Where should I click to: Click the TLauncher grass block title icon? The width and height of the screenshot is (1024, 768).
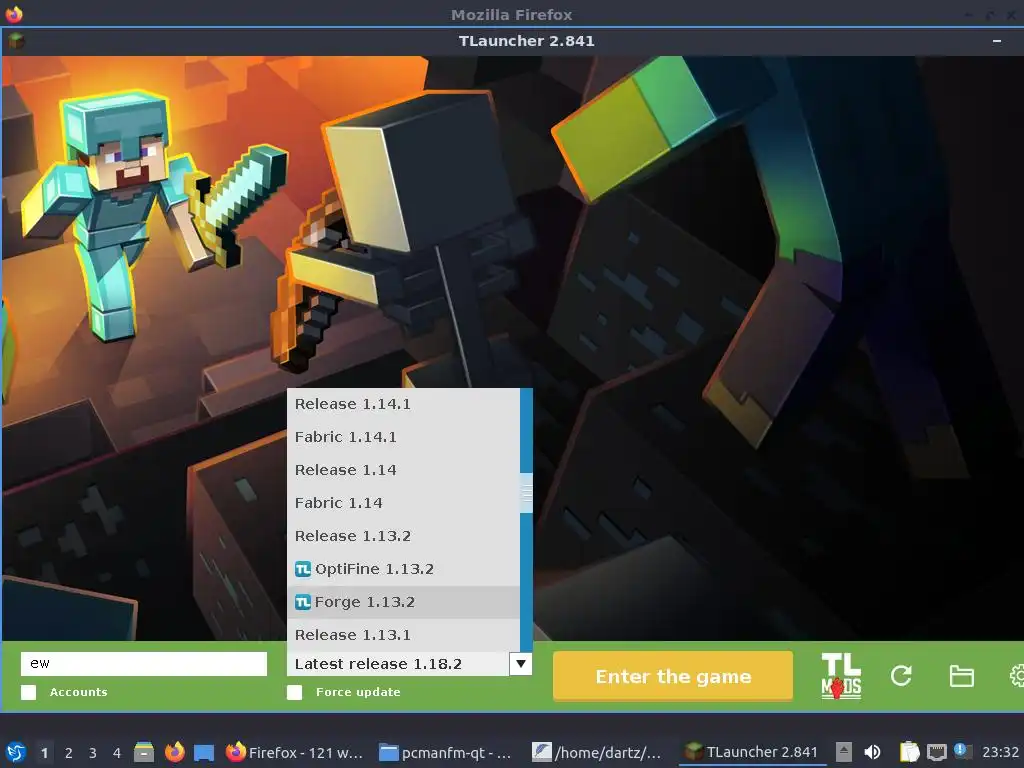coord(16,41)
